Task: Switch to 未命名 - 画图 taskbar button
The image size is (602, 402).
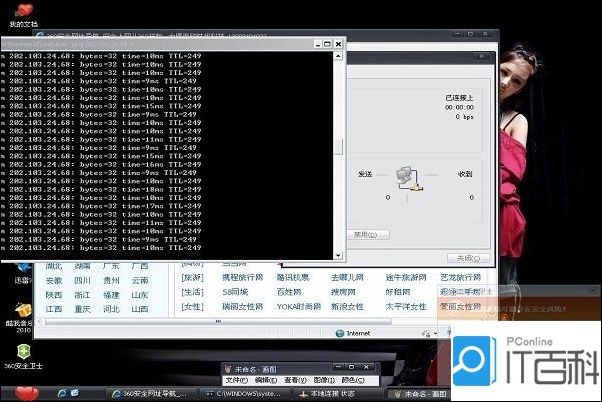Action: [420, 394]
